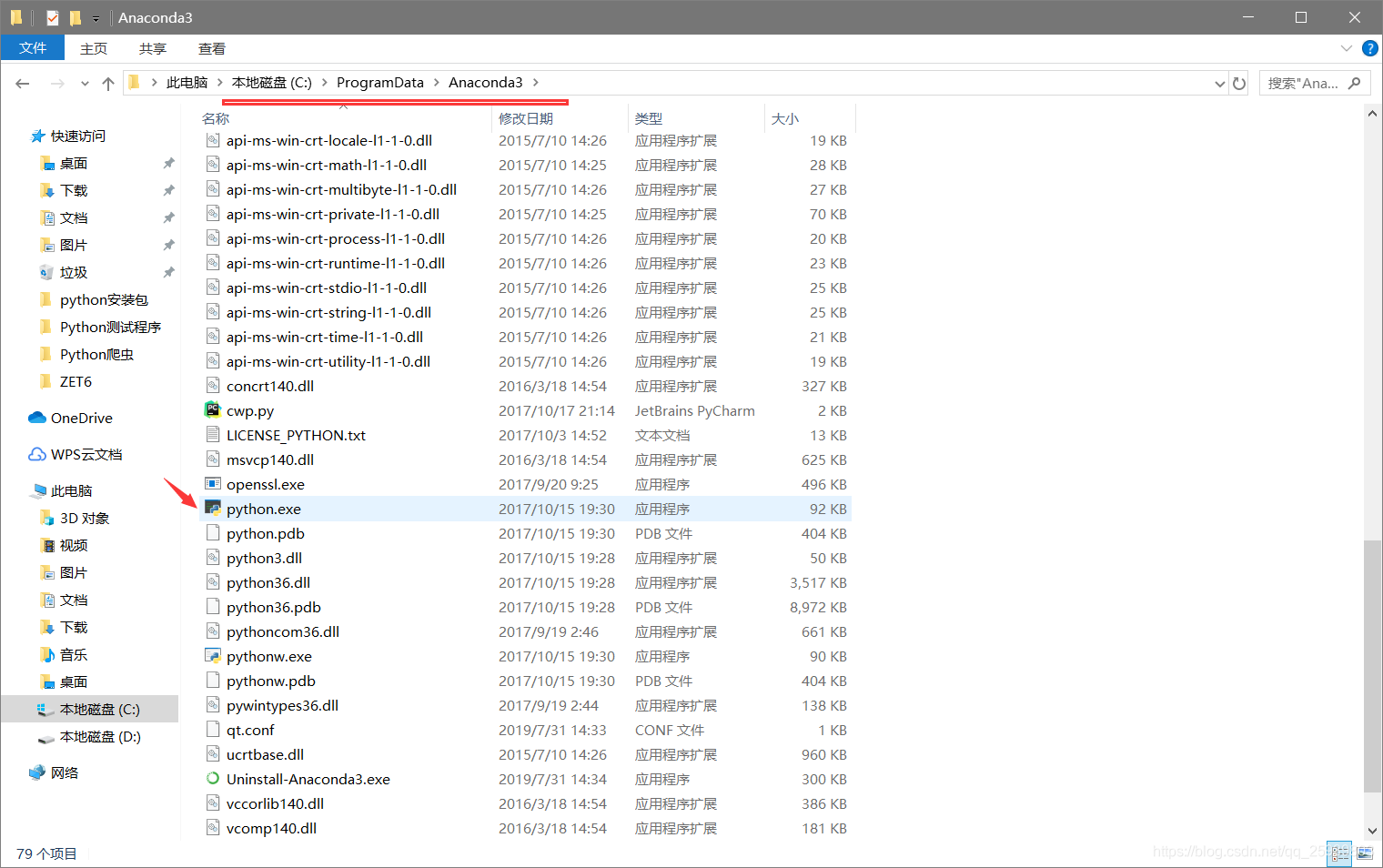
Task: Expand the address bar history dropdown
Action: point(1220,84)
